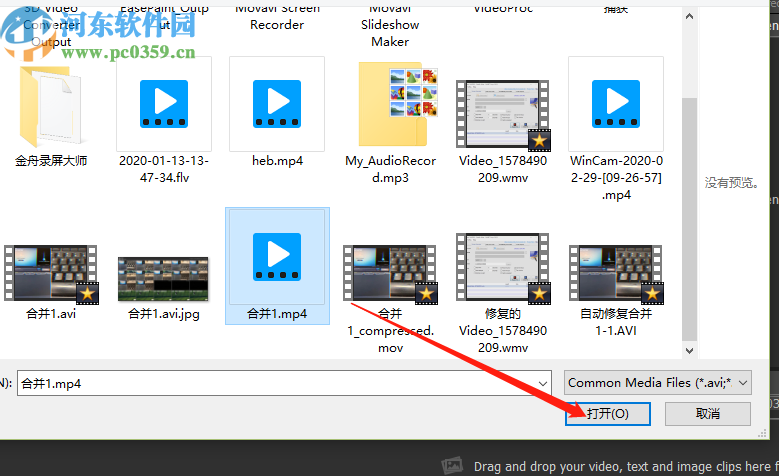The image size is (779, 476).
Task: Click the 金舟录屏大师 folder name label
Action: click(x=51, y=160)
